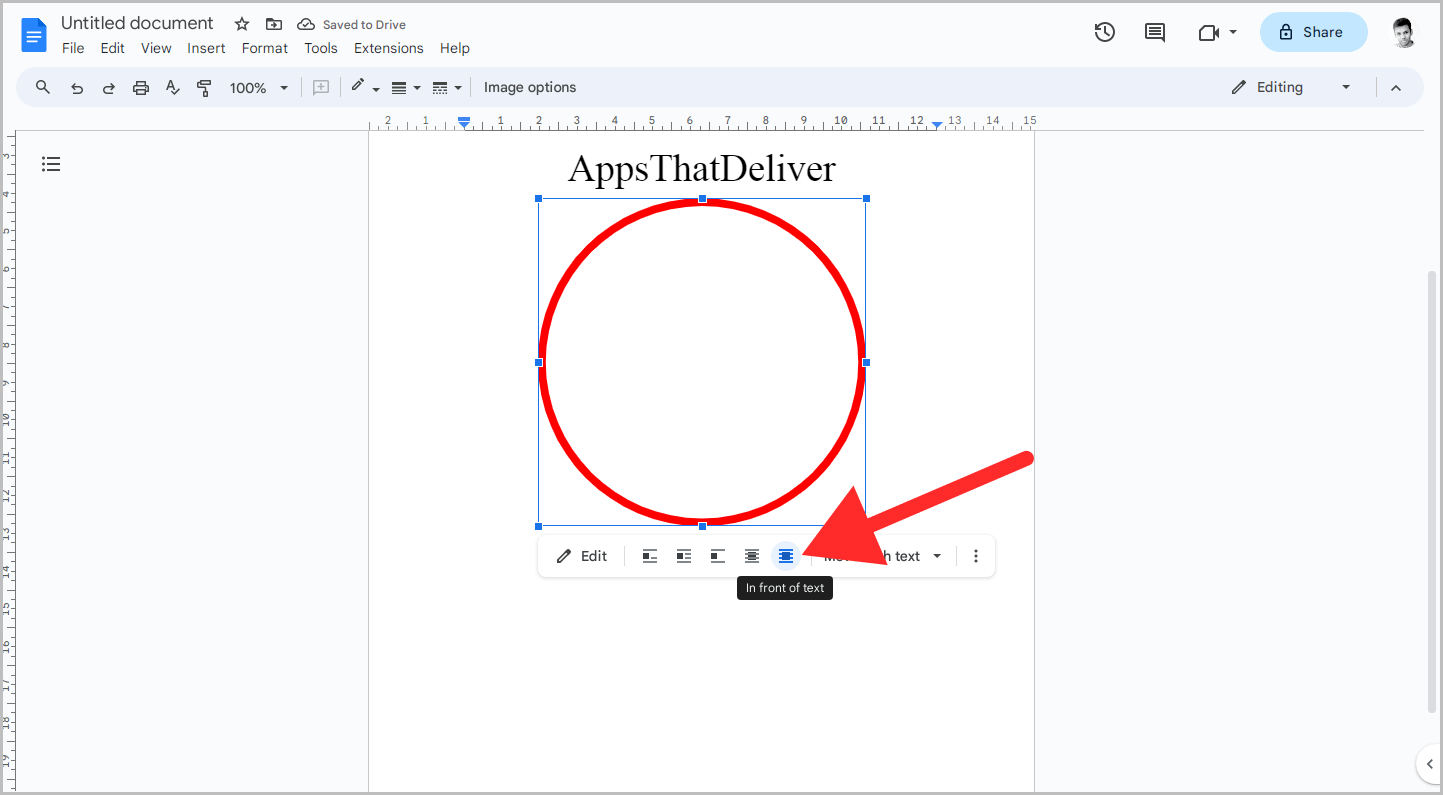Click the Edit button on image toolbar
1443x795 pixels.
pyautogui.click(x=581, y=556)
